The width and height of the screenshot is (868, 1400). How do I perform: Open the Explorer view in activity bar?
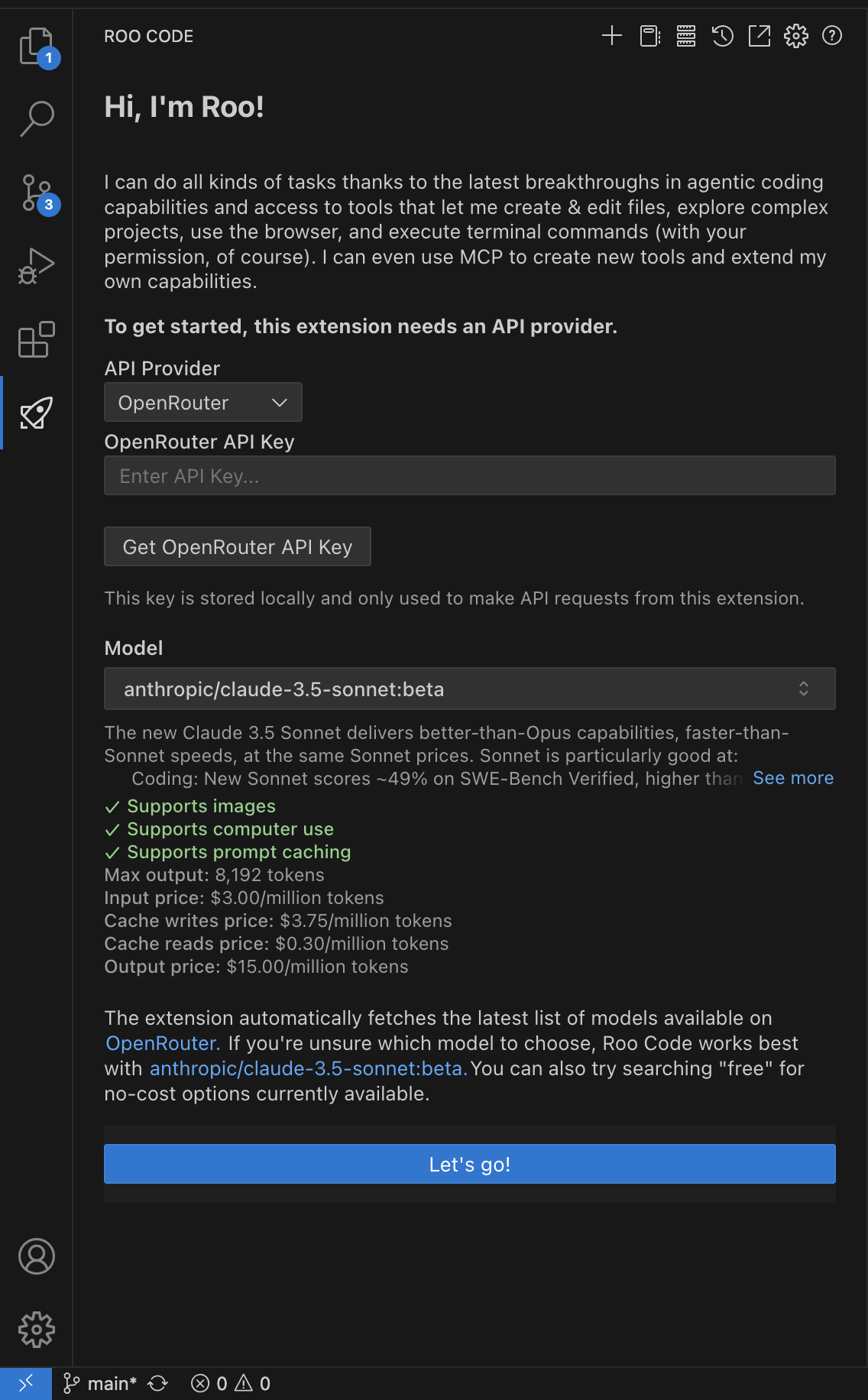[36, 47]
